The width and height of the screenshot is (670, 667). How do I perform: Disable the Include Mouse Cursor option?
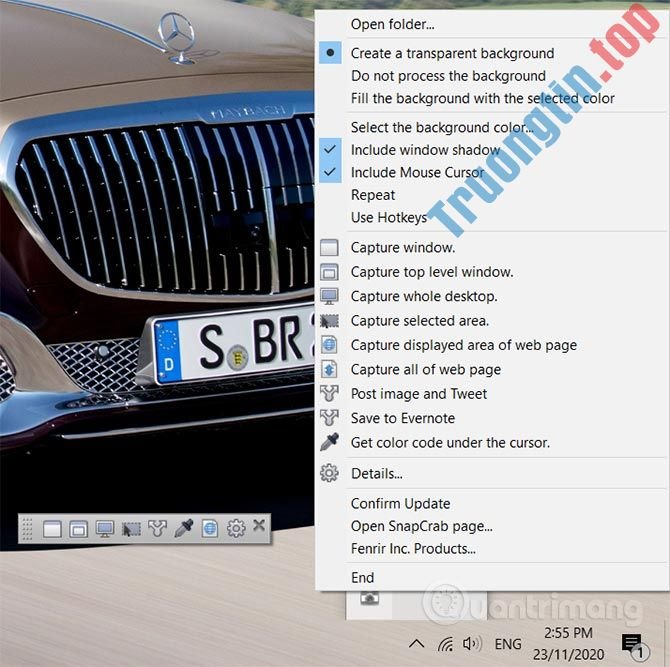tap(417, 172)
